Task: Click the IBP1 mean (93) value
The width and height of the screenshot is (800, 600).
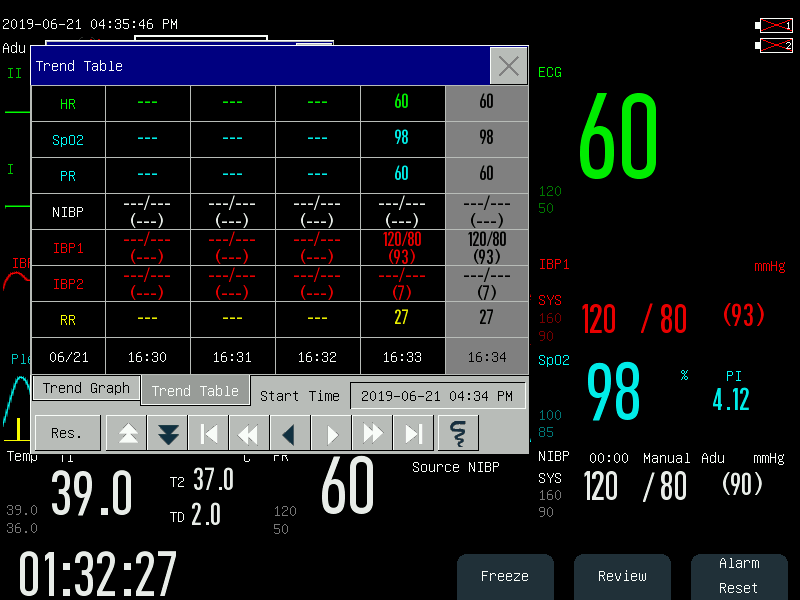Action: click(x=744, y=315)
